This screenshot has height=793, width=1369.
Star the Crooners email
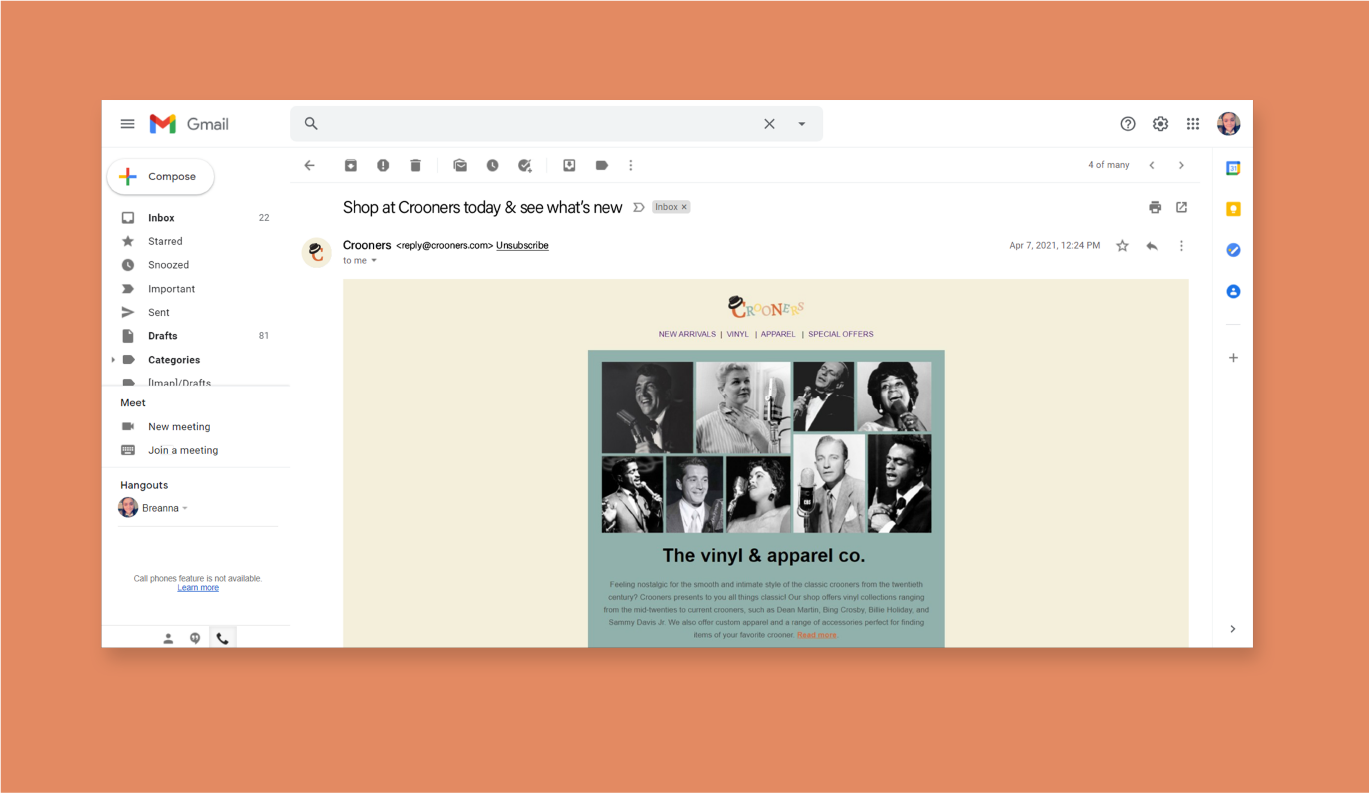pos(1122,245)
